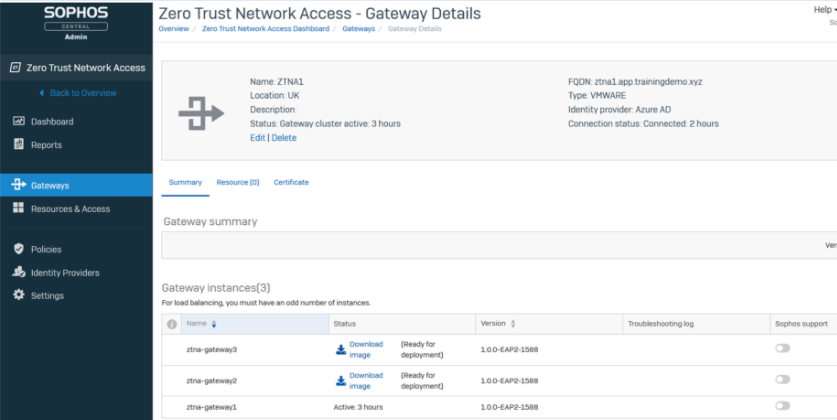Toggle Sophos support for ztna-gateway3
The height and width of the screenshot is (420, 837).
783,348
